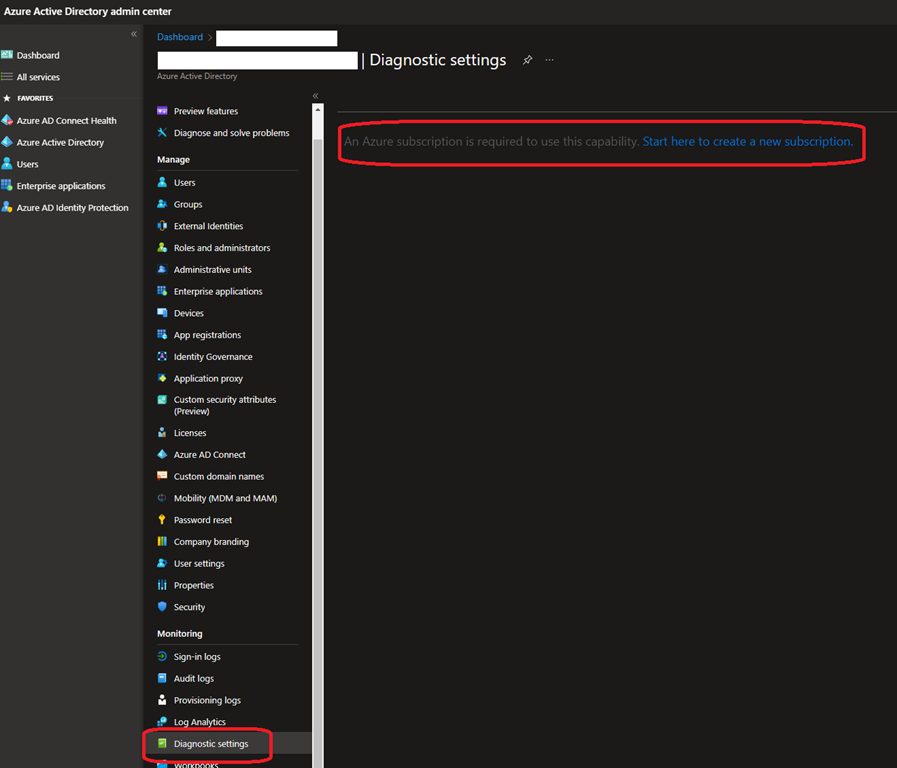897x768 pixels.
Task: Click the Password reset key icon
Action: click(162, 520)
